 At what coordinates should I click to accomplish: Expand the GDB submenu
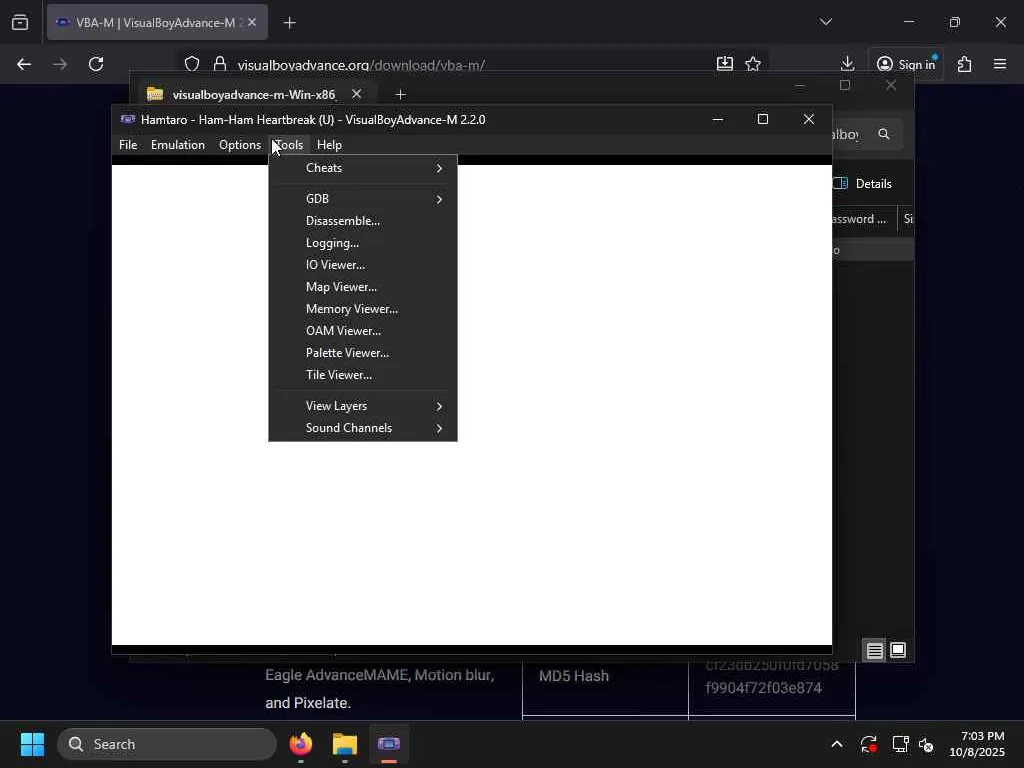click(362, 199)
